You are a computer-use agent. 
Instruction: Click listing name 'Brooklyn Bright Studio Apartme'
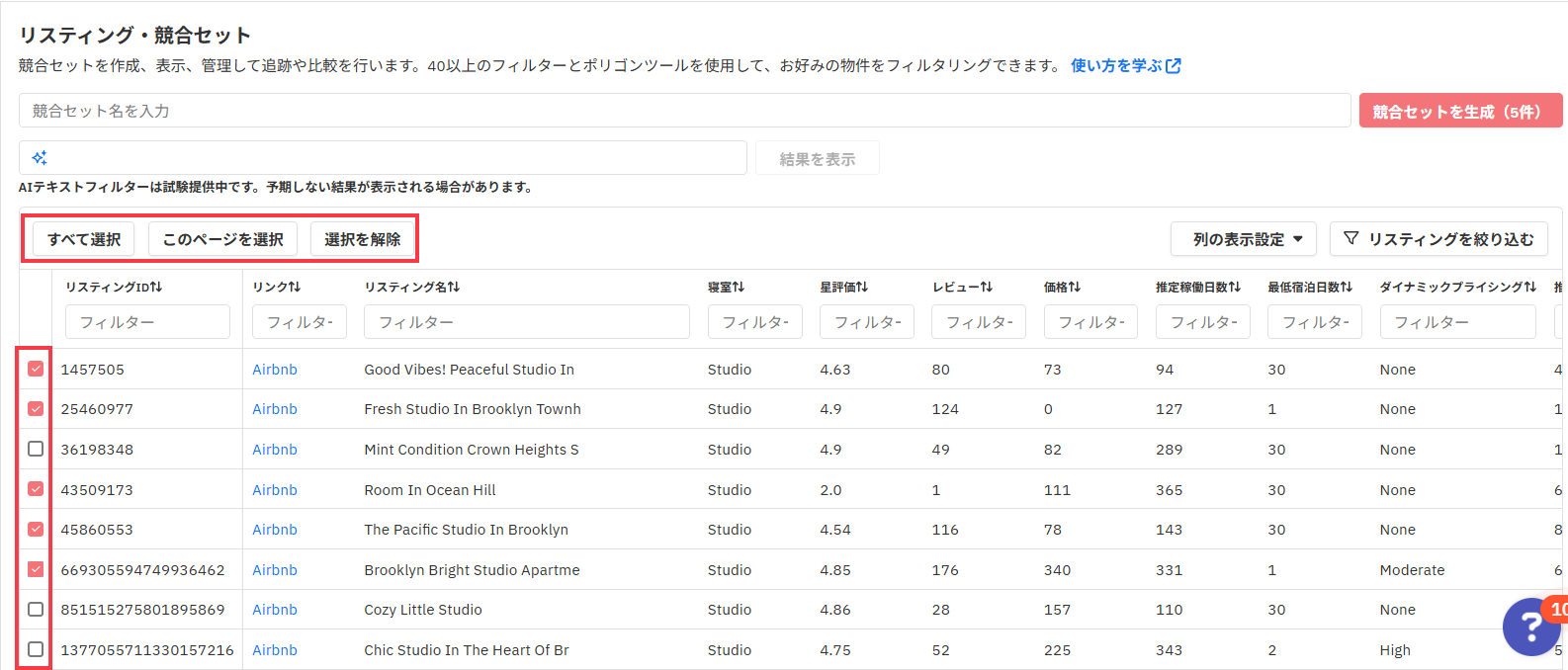472,569
